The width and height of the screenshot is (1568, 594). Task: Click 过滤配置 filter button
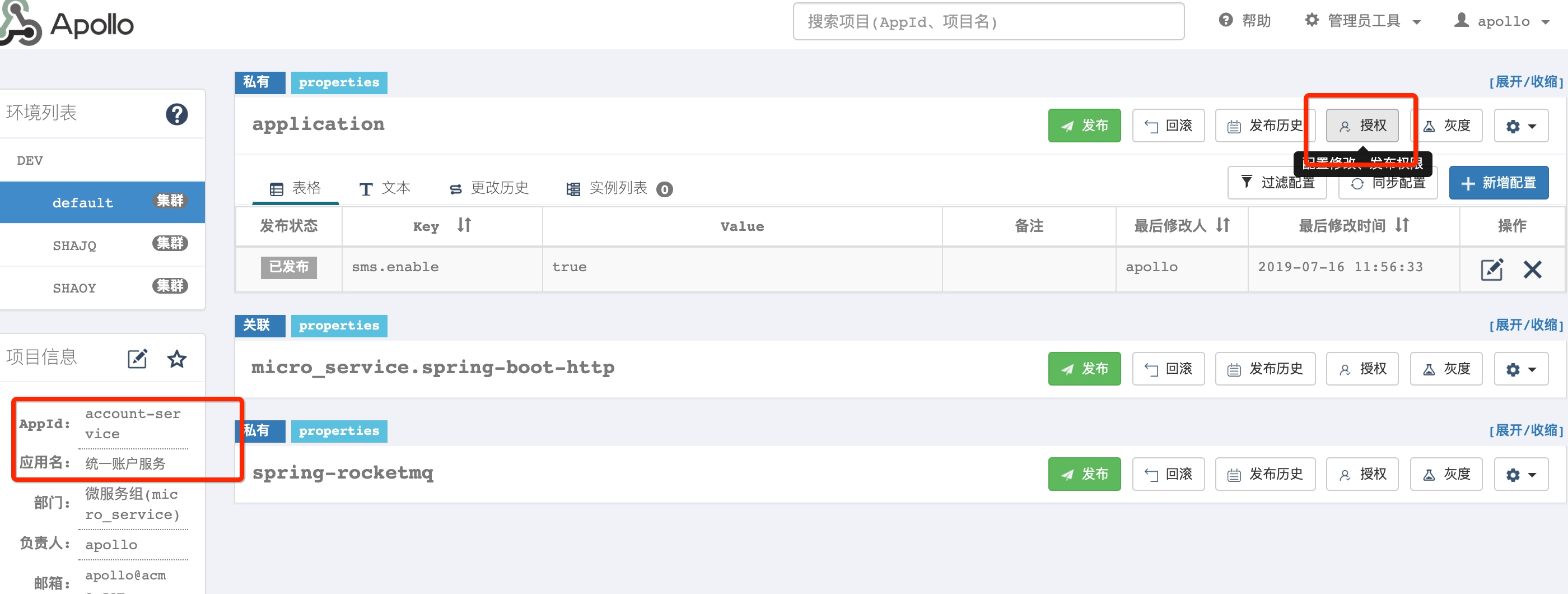(x=1277, y=182)
